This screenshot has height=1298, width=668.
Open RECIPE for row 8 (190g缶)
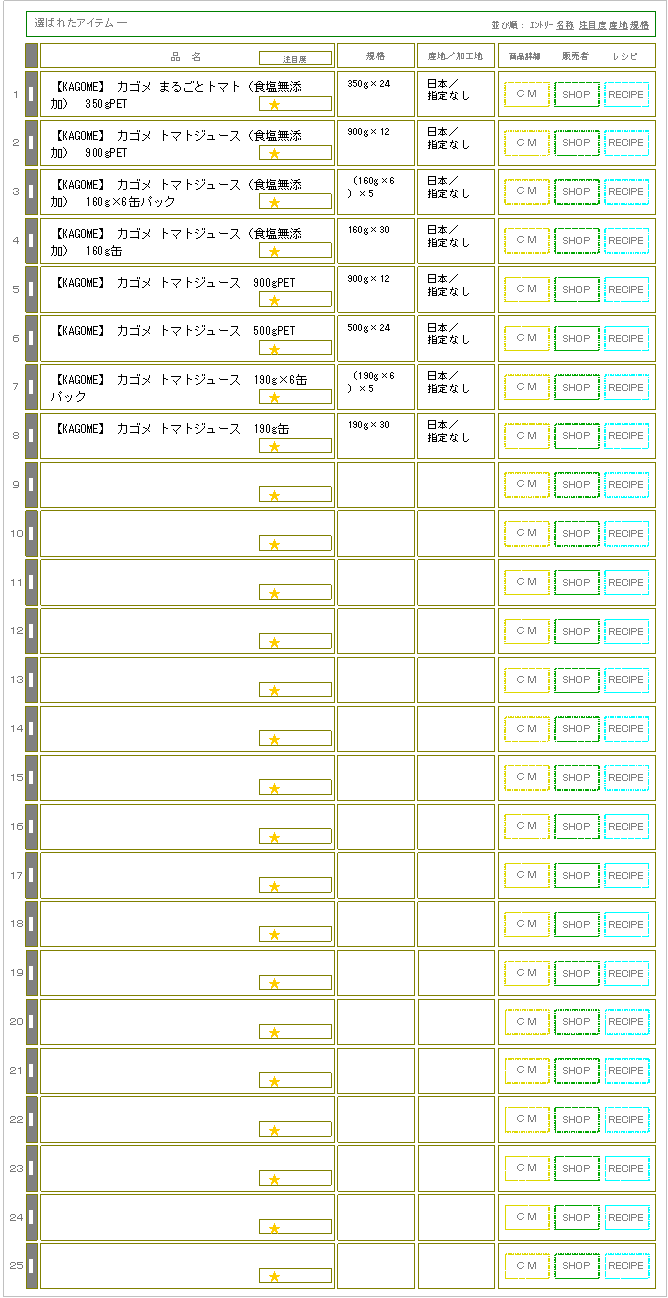627,436
